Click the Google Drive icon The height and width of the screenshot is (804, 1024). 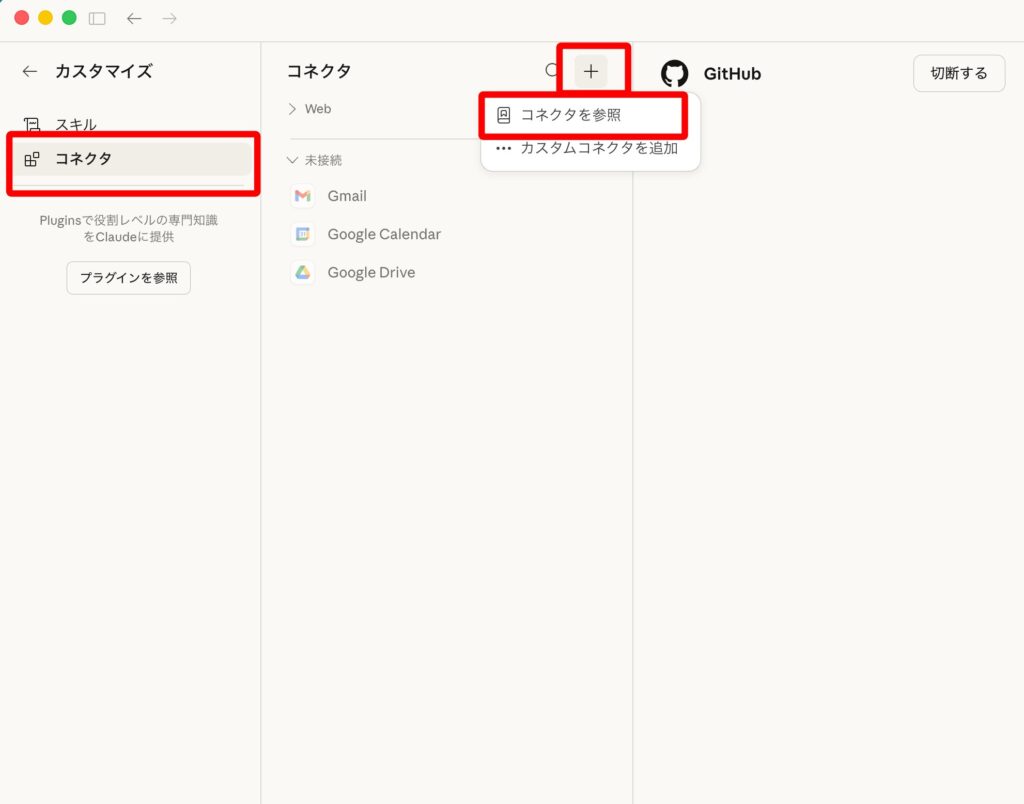pyautogui.click(x=302, y=272)
